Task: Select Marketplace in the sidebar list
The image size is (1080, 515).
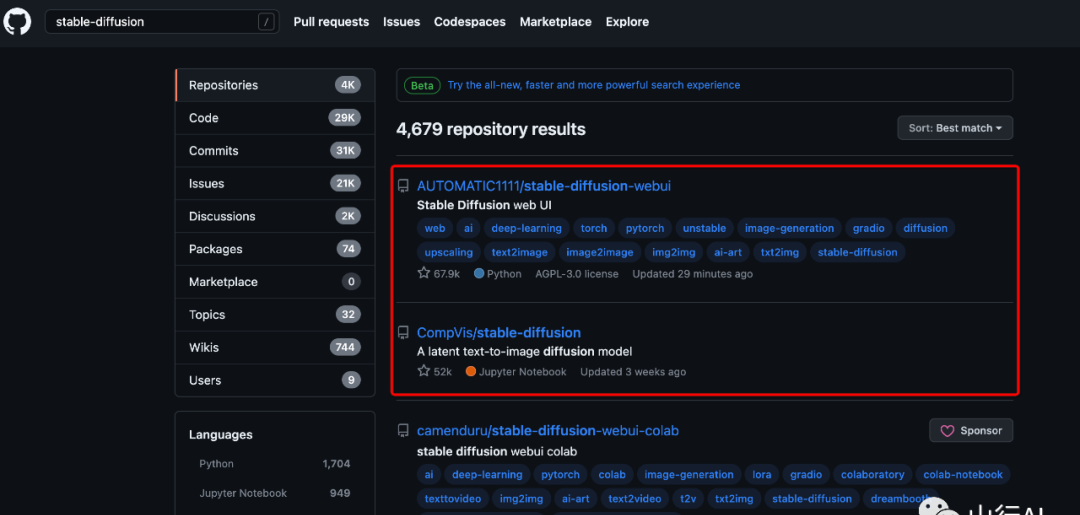Action: pyautogui.click(x=275, y=282)
